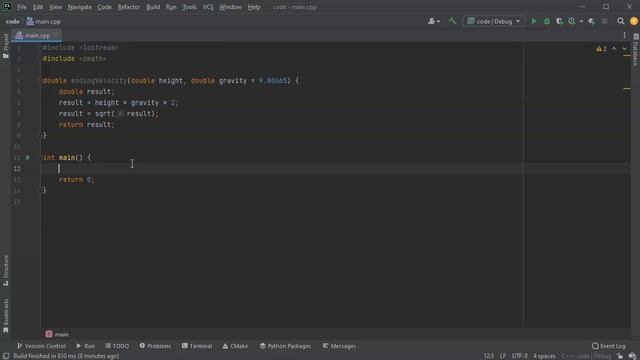Open the Structure tool window sidebar
640x360 pixels.
5,270
